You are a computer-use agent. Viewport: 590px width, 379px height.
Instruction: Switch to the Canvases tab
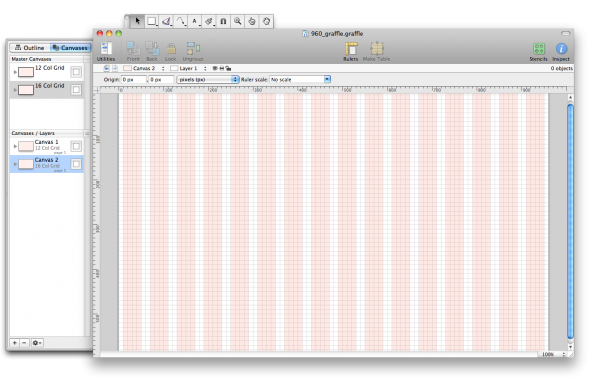point(70,48)
